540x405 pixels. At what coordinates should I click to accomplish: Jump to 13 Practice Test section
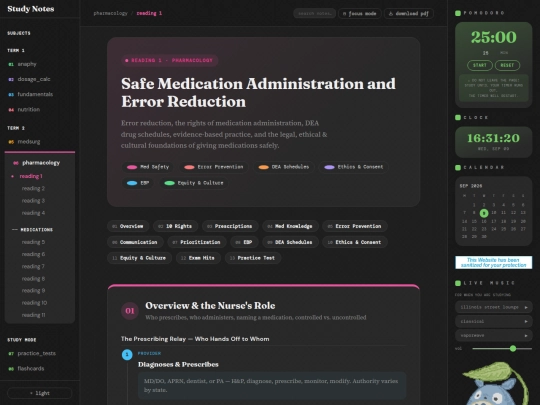tap(253, 258)
